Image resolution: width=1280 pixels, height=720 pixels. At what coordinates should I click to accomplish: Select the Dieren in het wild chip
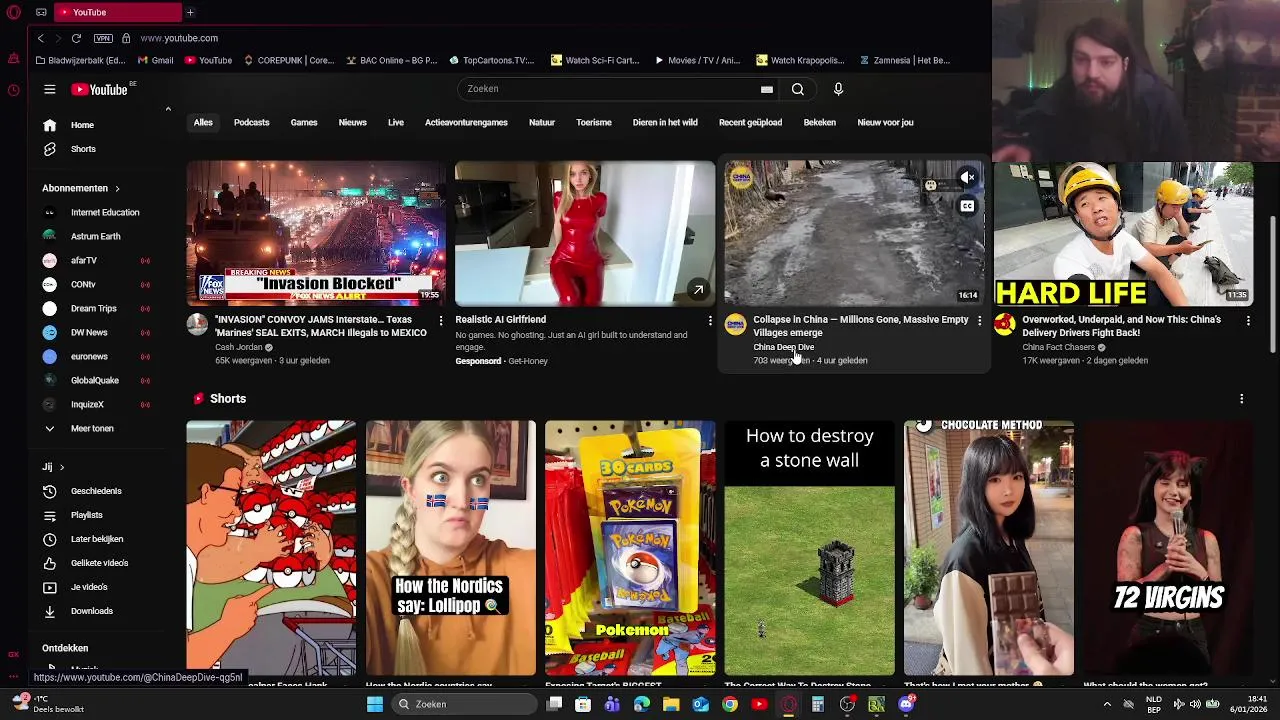click(665, 122)
